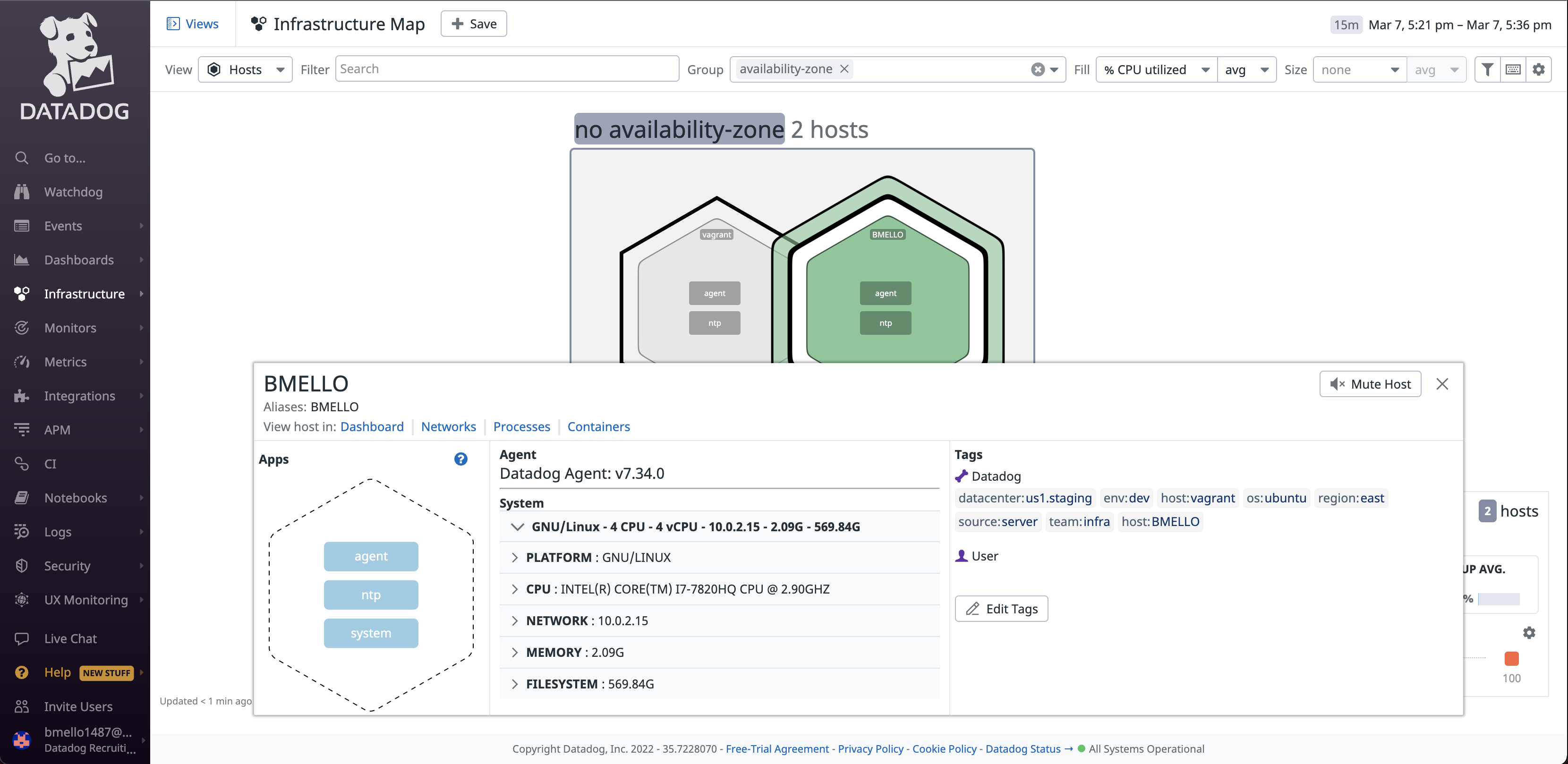
Task: Select the BMELLO host hexagon label
Action: pos(887,234)
